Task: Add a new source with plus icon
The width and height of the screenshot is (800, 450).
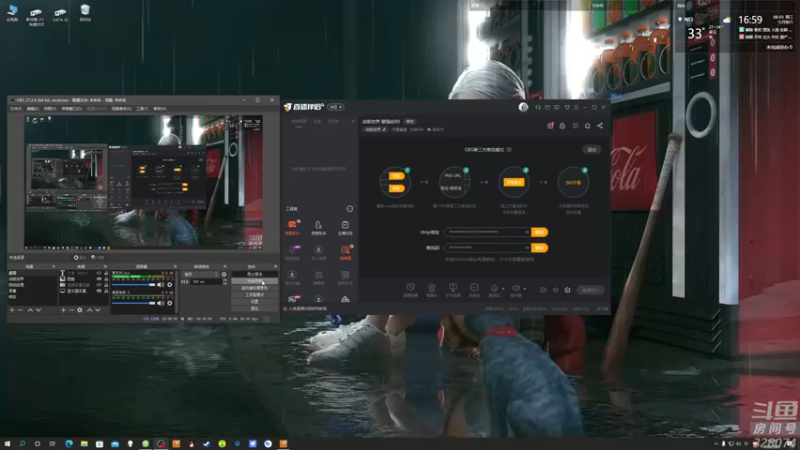Action: (x=63, y=310)
